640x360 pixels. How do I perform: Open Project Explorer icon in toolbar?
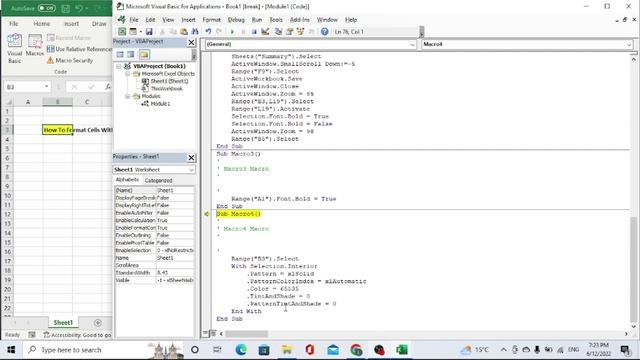pos(279,31)
